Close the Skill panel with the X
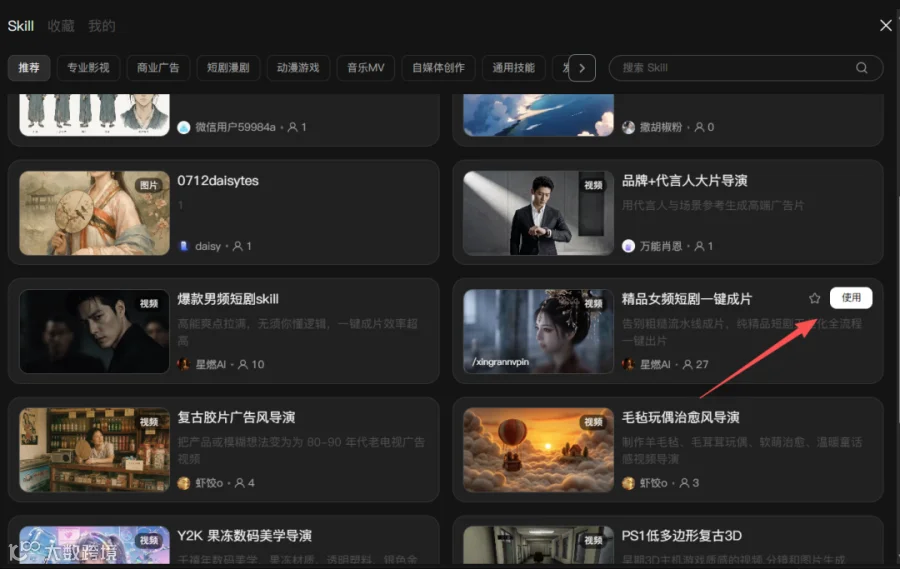Viewport: 900px width, 569px height. [x=886, y=25]
